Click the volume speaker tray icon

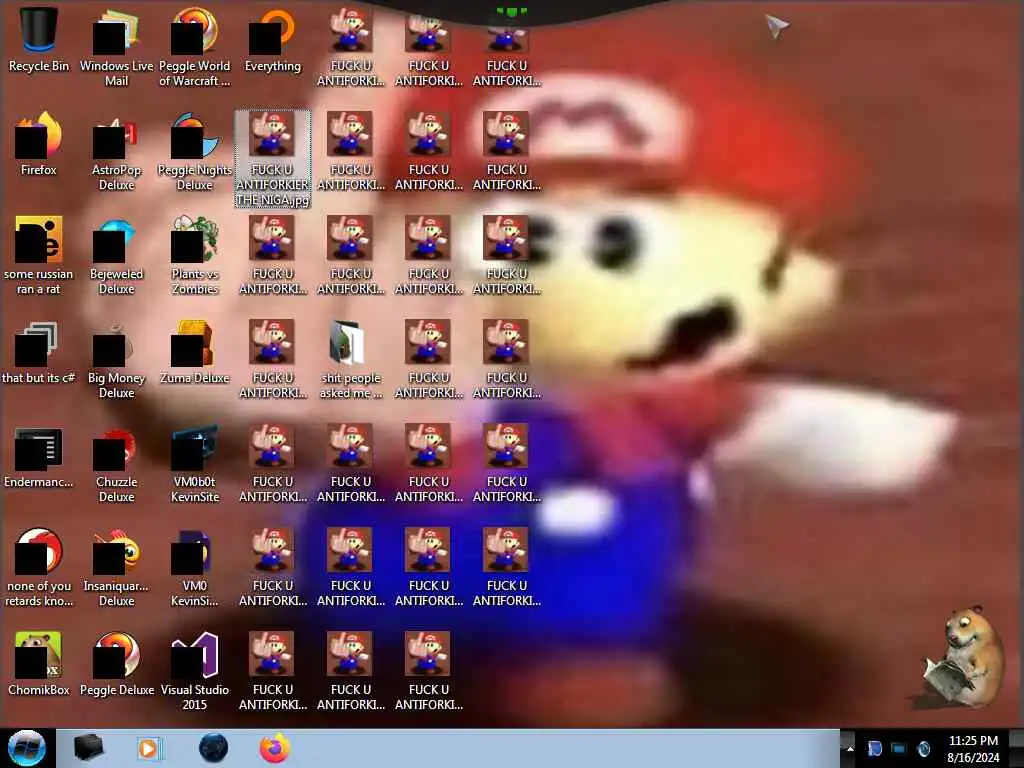coord(923,749)
